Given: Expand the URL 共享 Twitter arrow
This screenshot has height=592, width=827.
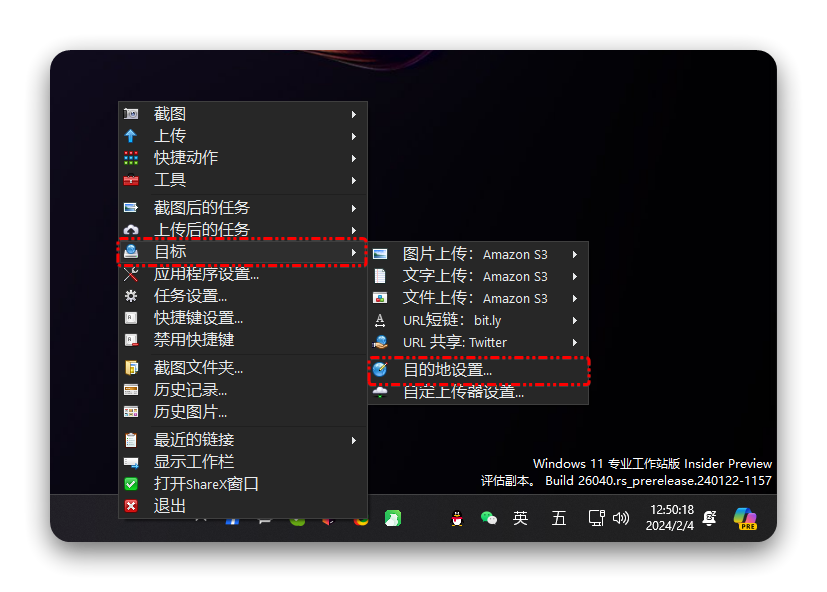Looking at the screenshot, I should click(575, 342).
